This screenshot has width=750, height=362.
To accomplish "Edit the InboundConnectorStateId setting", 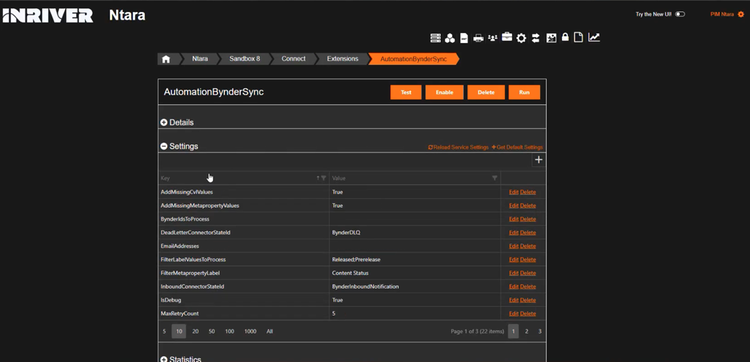I will tap(514, 286).
